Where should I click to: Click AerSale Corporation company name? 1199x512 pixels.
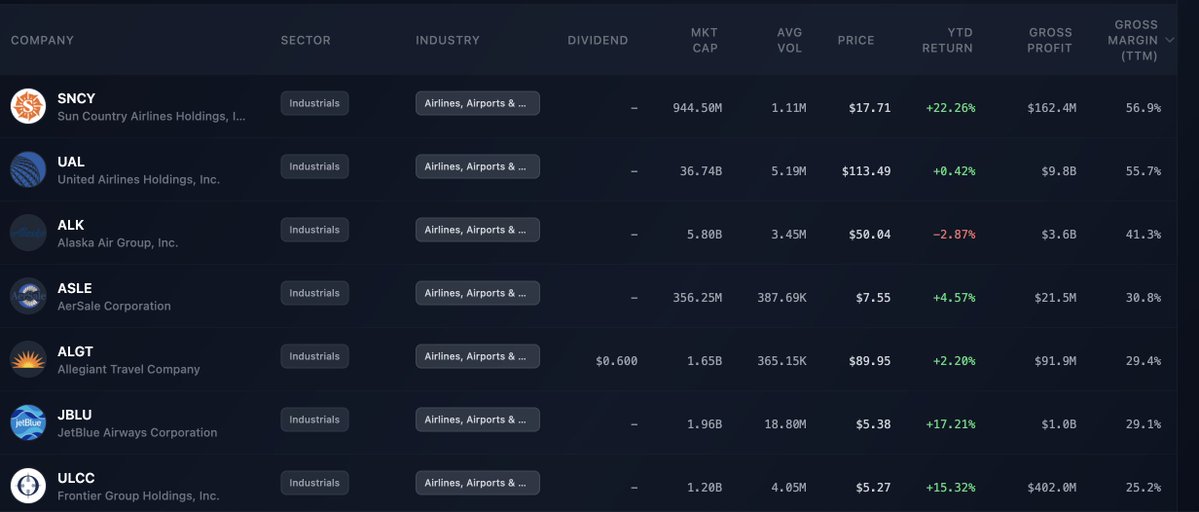click(114, 306)
